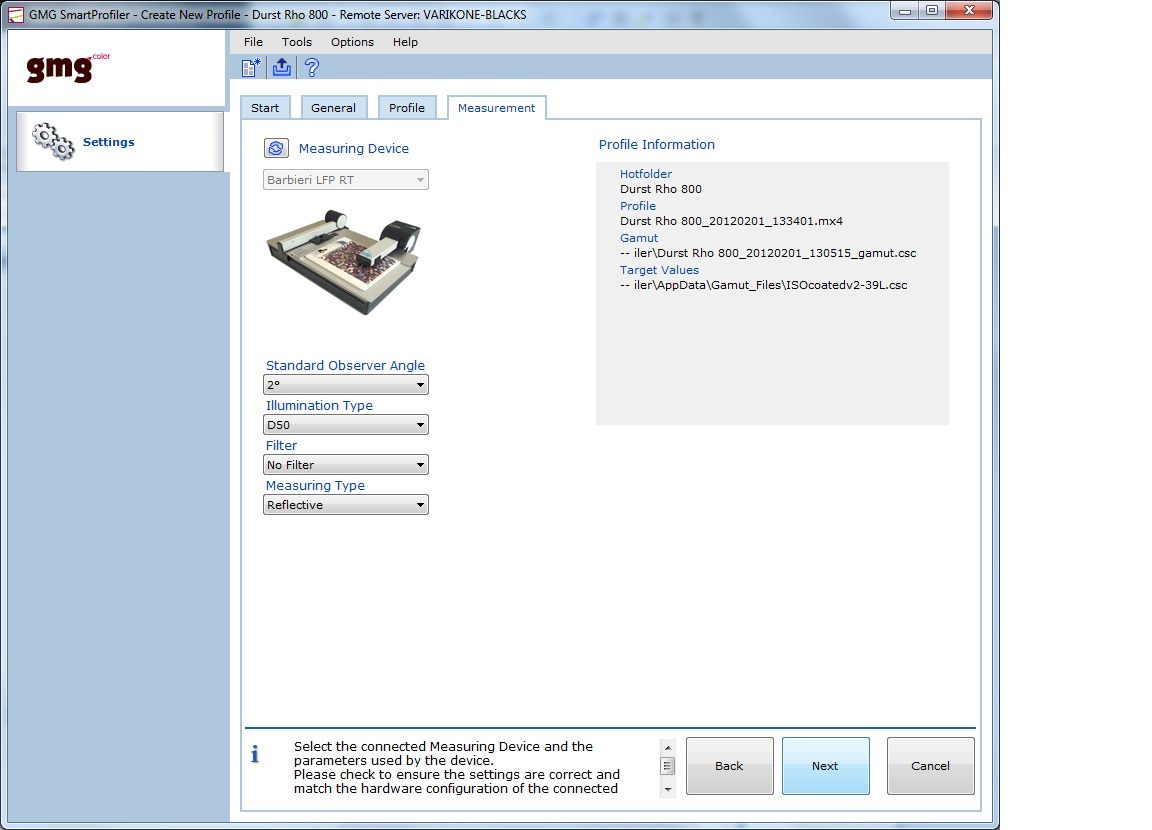Select the Measurement tab
This screenshot has height=830, width=1152.
coord(497,107)
